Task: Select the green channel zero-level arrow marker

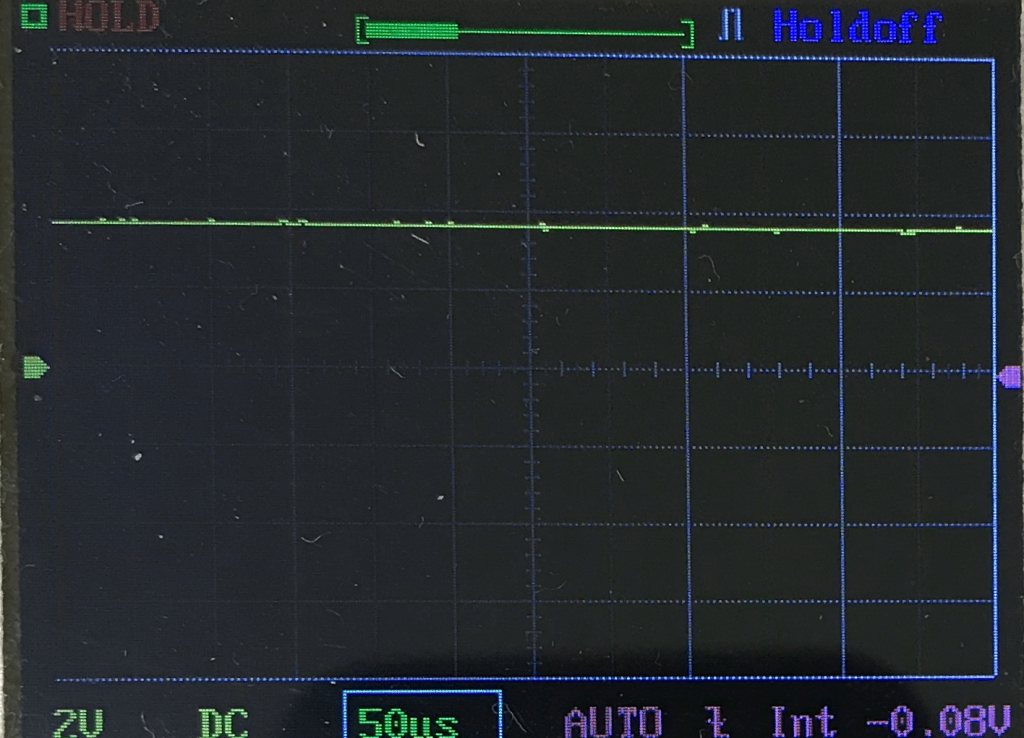Action: point(35,367)
